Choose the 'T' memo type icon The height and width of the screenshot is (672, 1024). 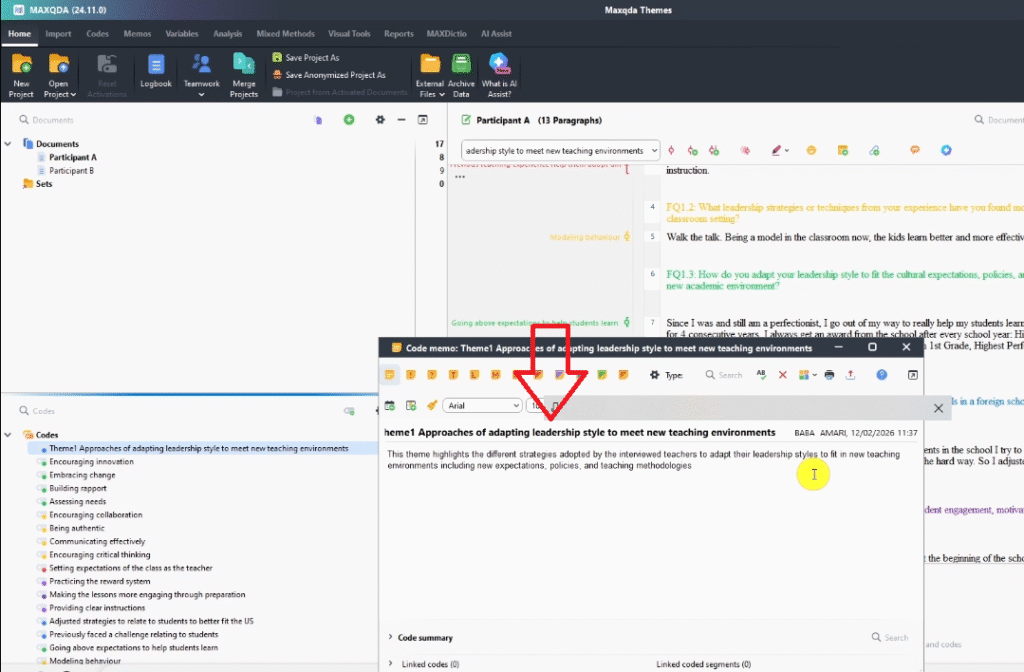click(x=453, y=375)
